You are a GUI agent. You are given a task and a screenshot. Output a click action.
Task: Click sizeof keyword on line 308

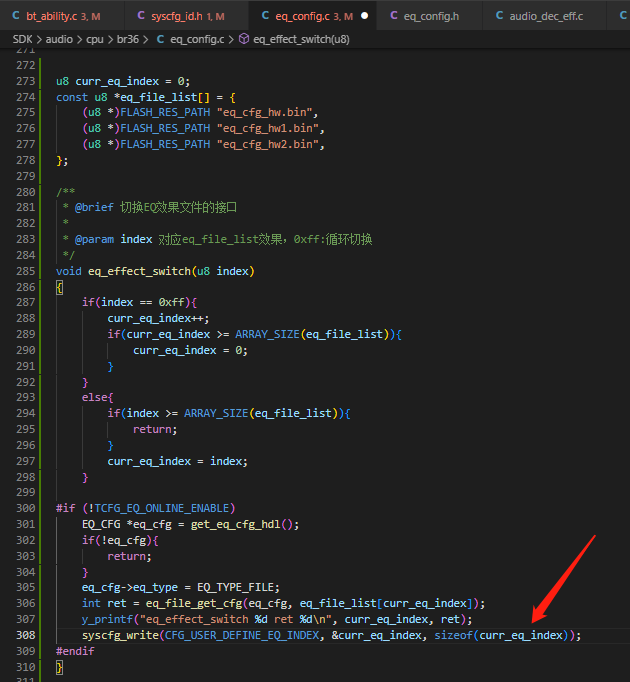click(453, 635)
